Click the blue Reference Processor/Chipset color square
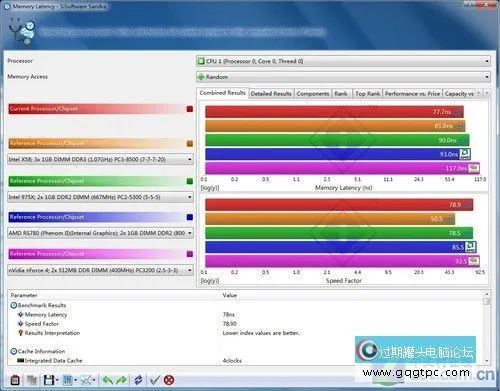Screen dimensions: 500x391 tap(190, 217)
